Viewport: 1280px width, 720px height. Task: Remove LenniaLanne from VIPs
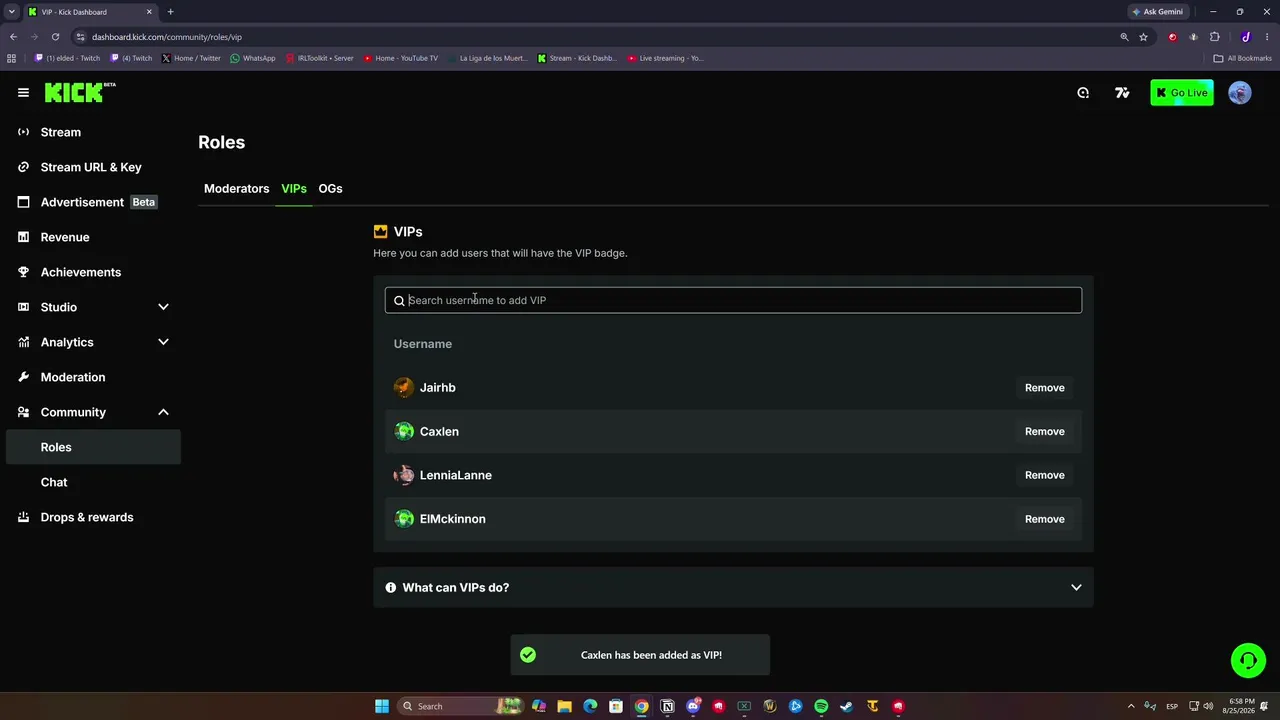pyautogui.click(x=1044, y=475)
